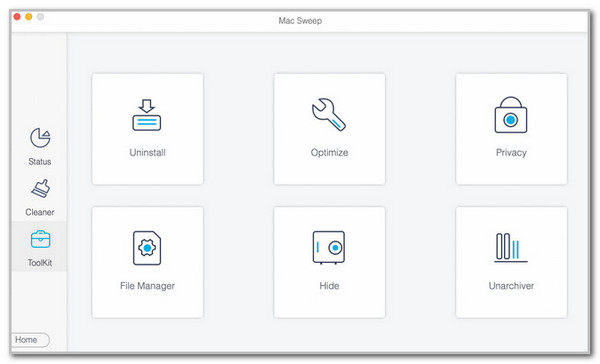Launch the Unarchiver books icon
Screen dimensions: 600x364
tap(511, 247)
